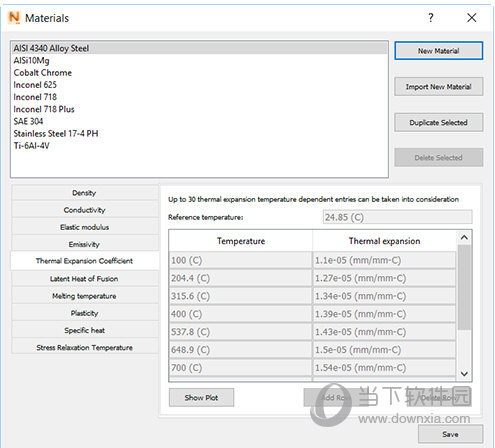The width and height of the screenshot is (495, 448).
Task: Open Melting temperature tab
Action: (84, 296)
